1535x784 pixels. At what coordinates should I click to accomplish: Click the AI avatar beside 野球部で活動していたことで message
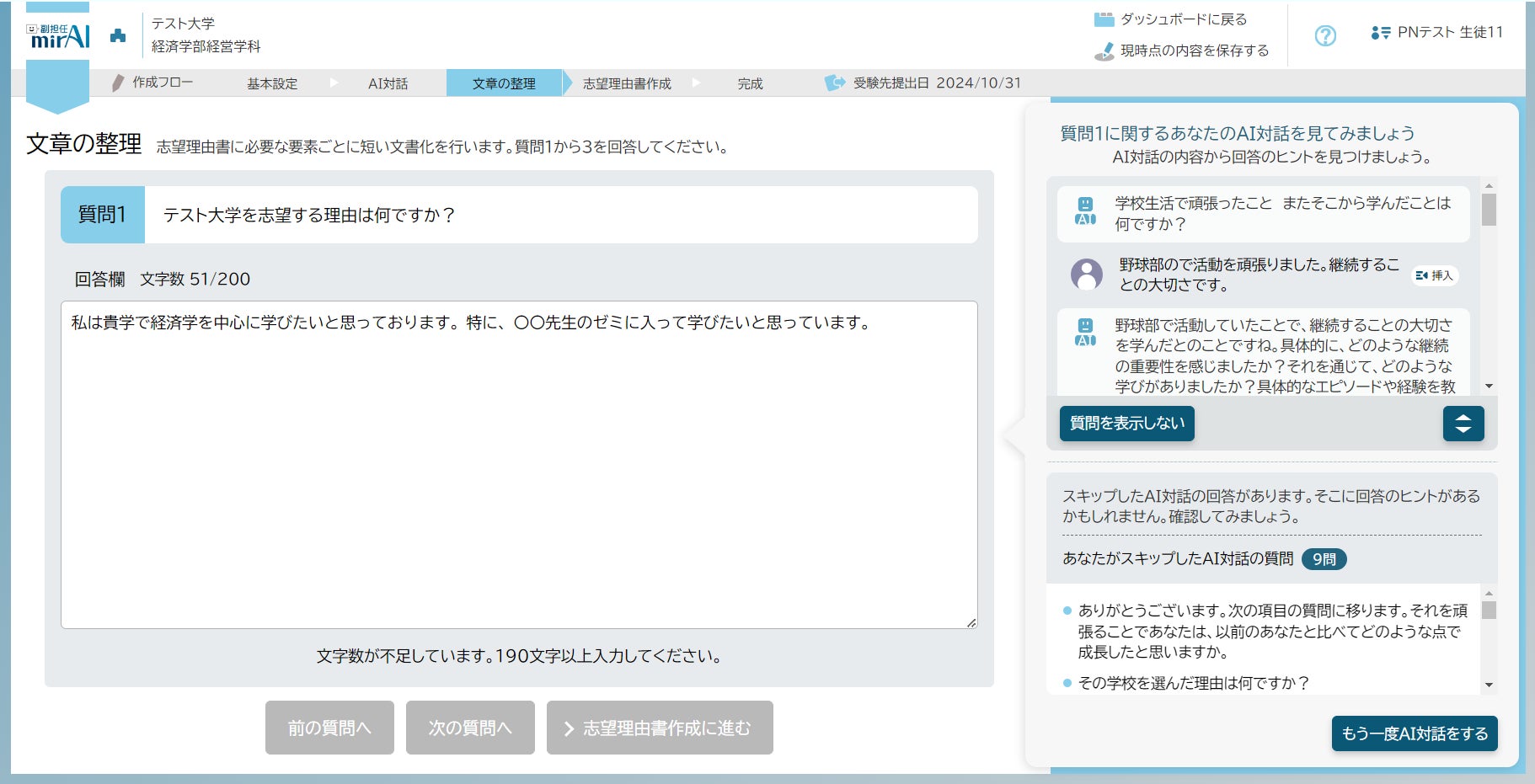click(1085, 333)
